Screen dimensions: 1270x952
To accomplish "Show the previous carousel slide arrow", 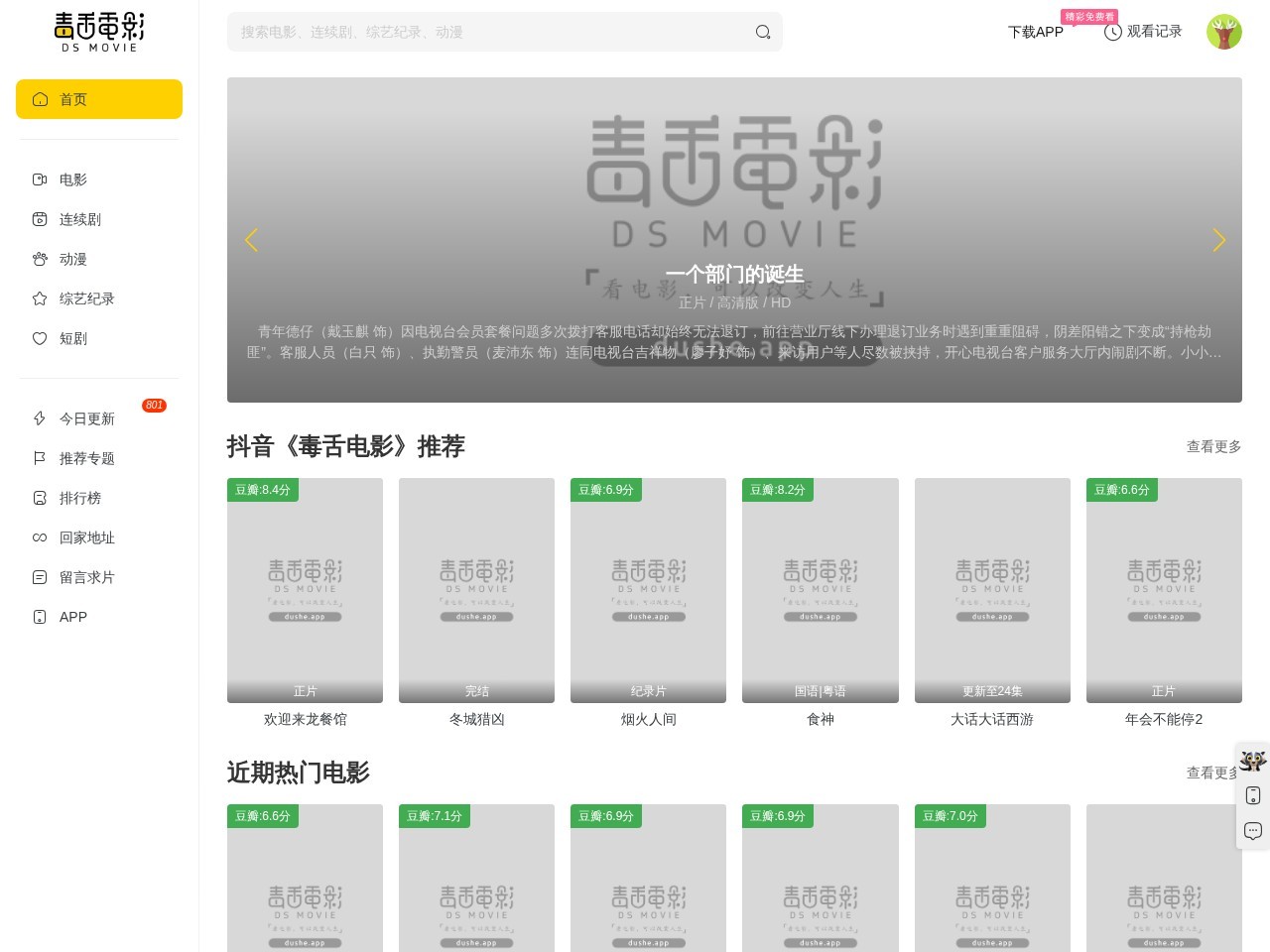I will pos(251,240).
